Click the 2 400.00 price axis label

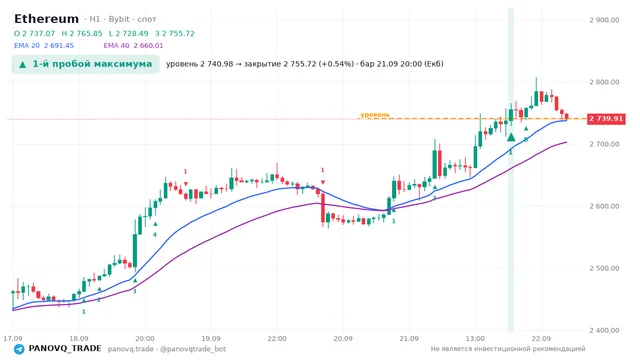(604, 330)
